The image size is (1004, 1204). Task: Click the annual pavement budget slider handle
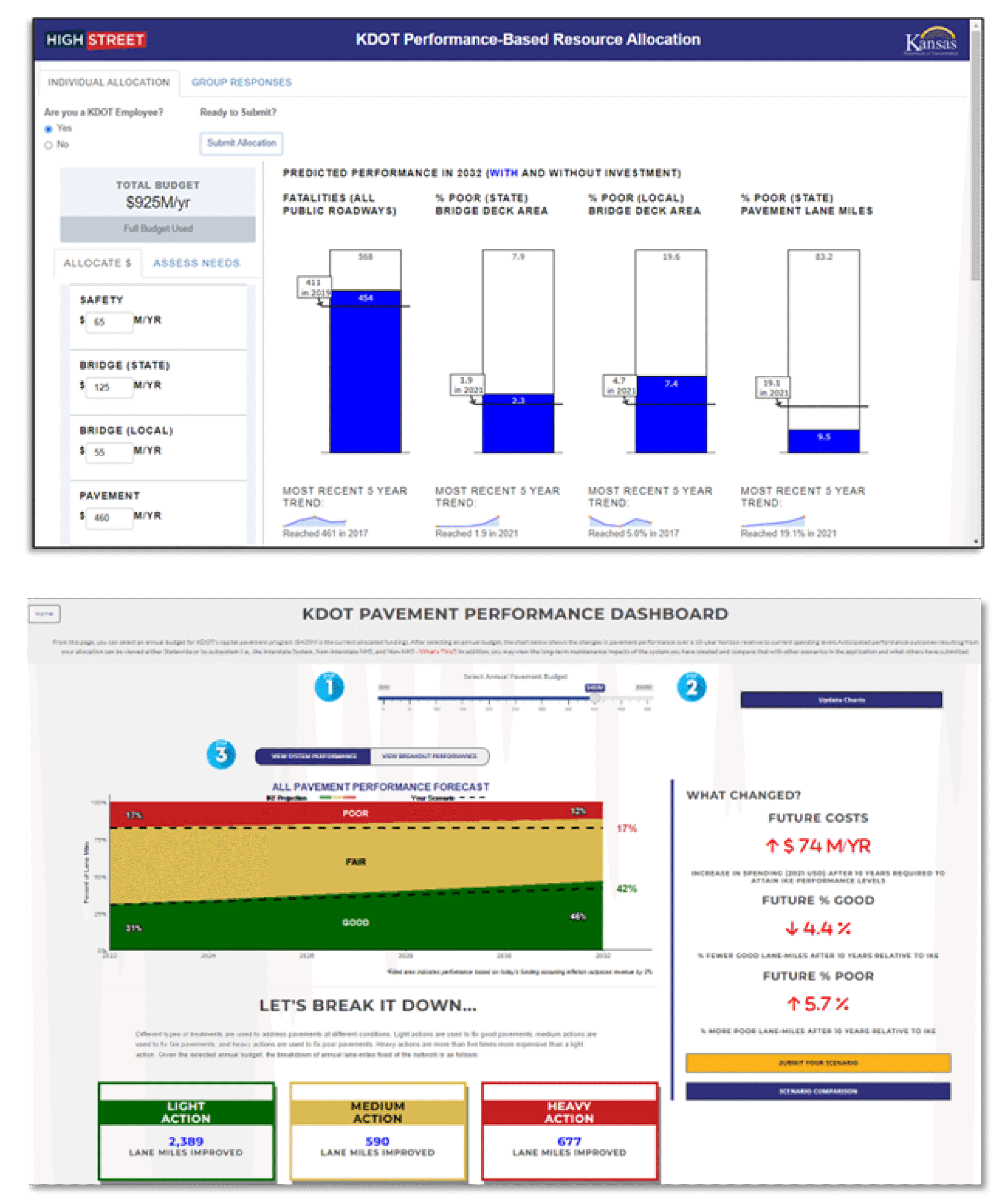coord(595,698)
